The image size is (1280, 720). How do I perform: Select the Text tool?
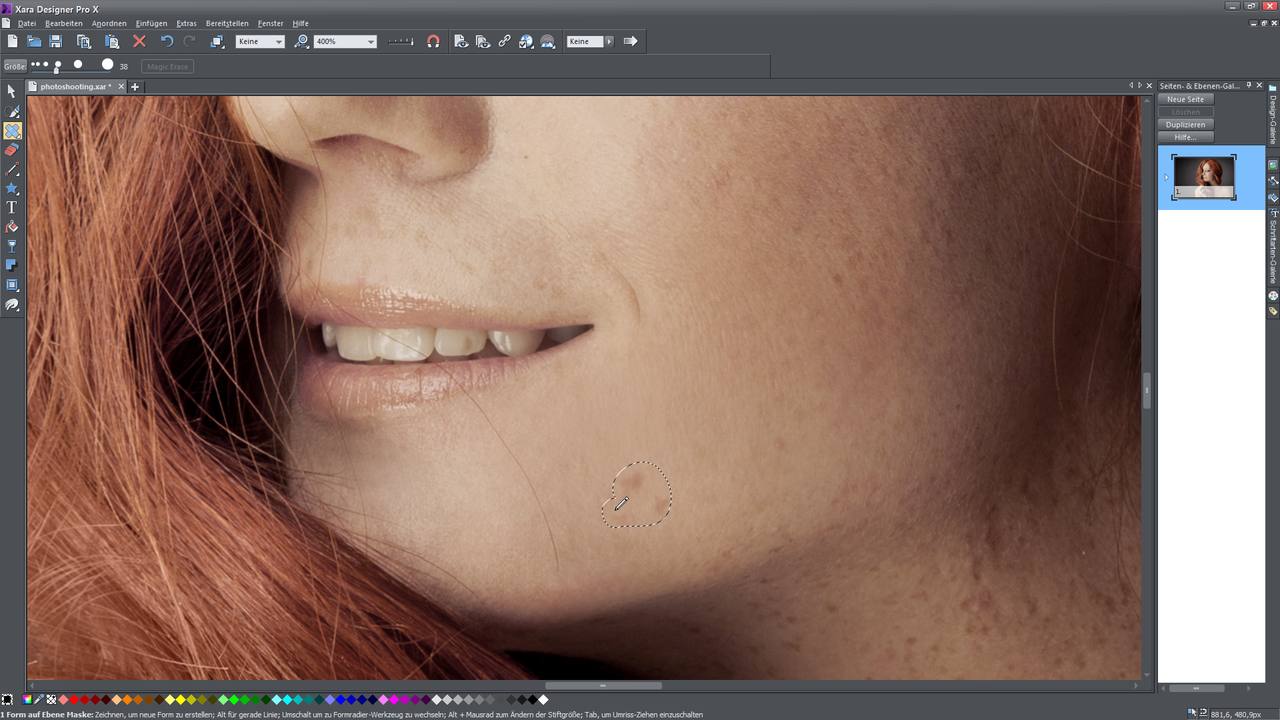click(12, 207)
